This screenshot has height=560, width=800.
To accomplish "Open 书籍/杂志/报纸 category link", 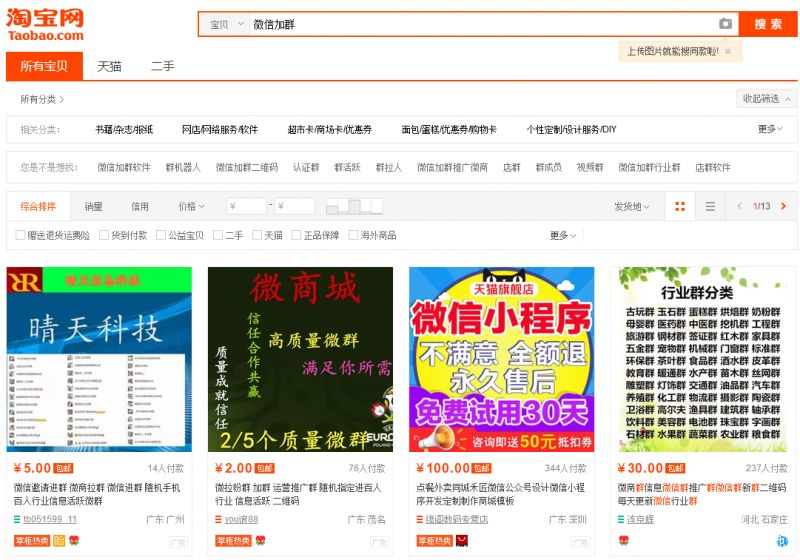I will [124, 130].
